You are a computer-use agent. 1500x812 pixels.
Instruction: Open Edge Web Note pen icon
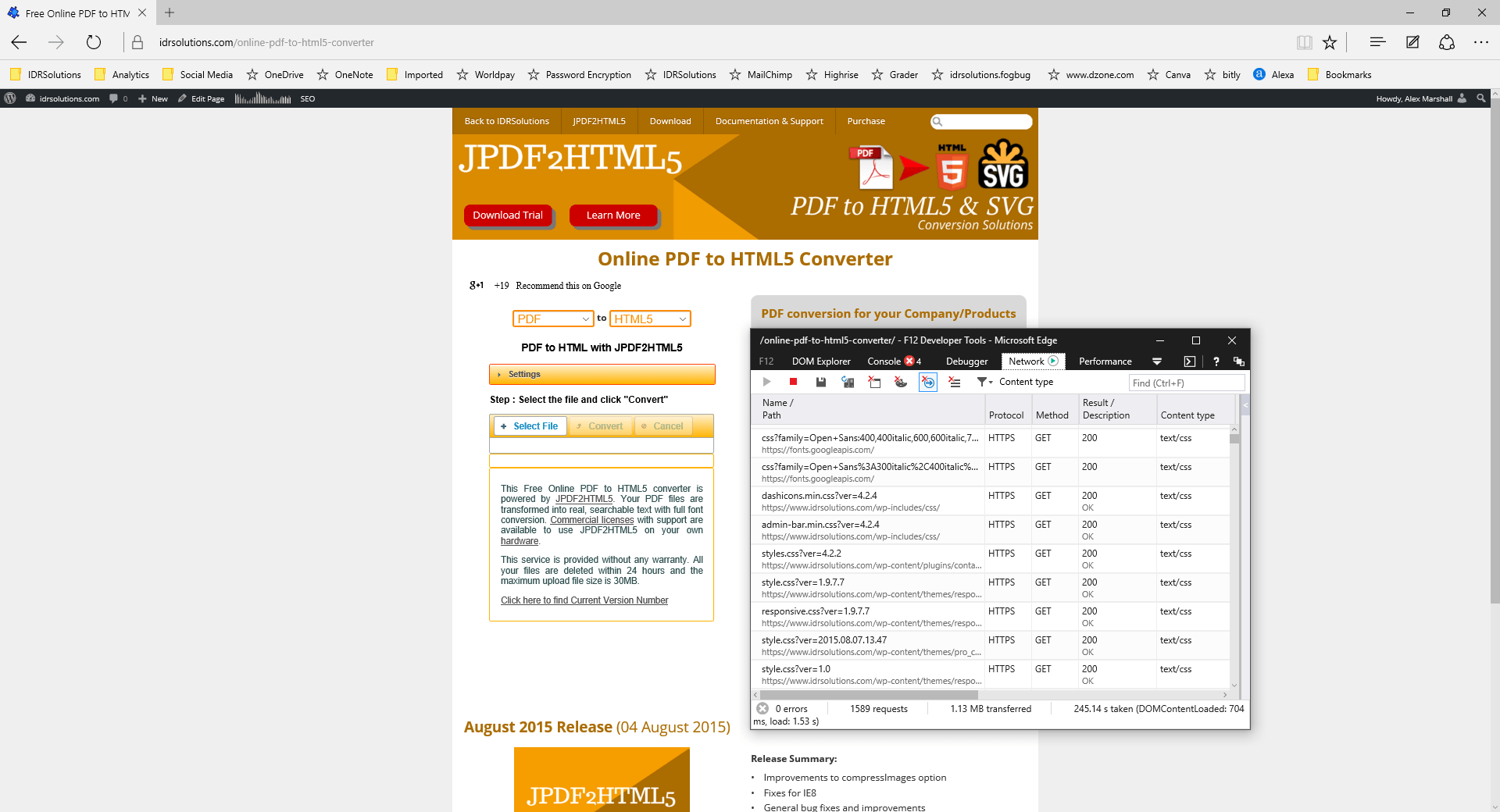[1412, 42]
